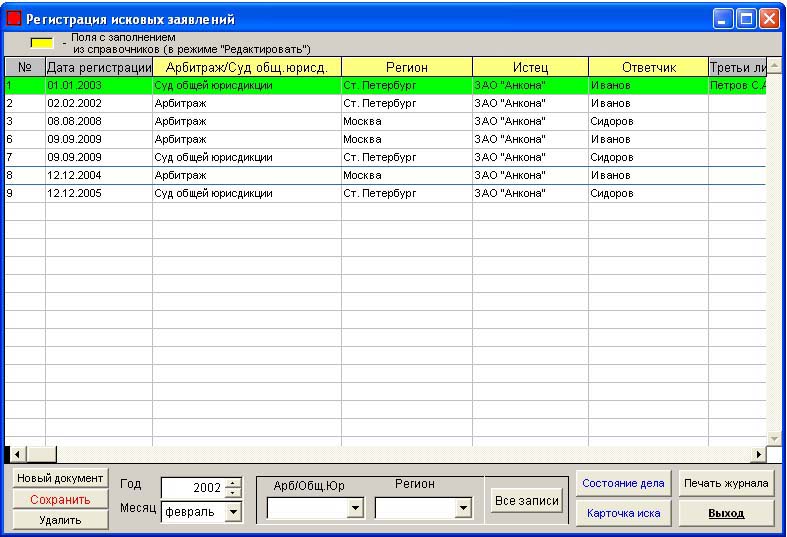787x537 pixels.
Task: Click Ст. Петербург cell in row 9
Action: 407,193
